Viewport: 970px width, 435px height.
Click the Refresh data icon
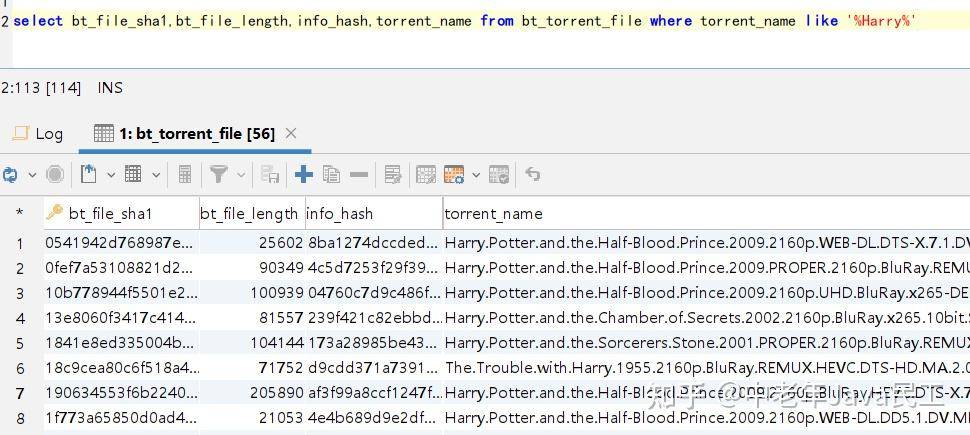(x=9, y=175)
